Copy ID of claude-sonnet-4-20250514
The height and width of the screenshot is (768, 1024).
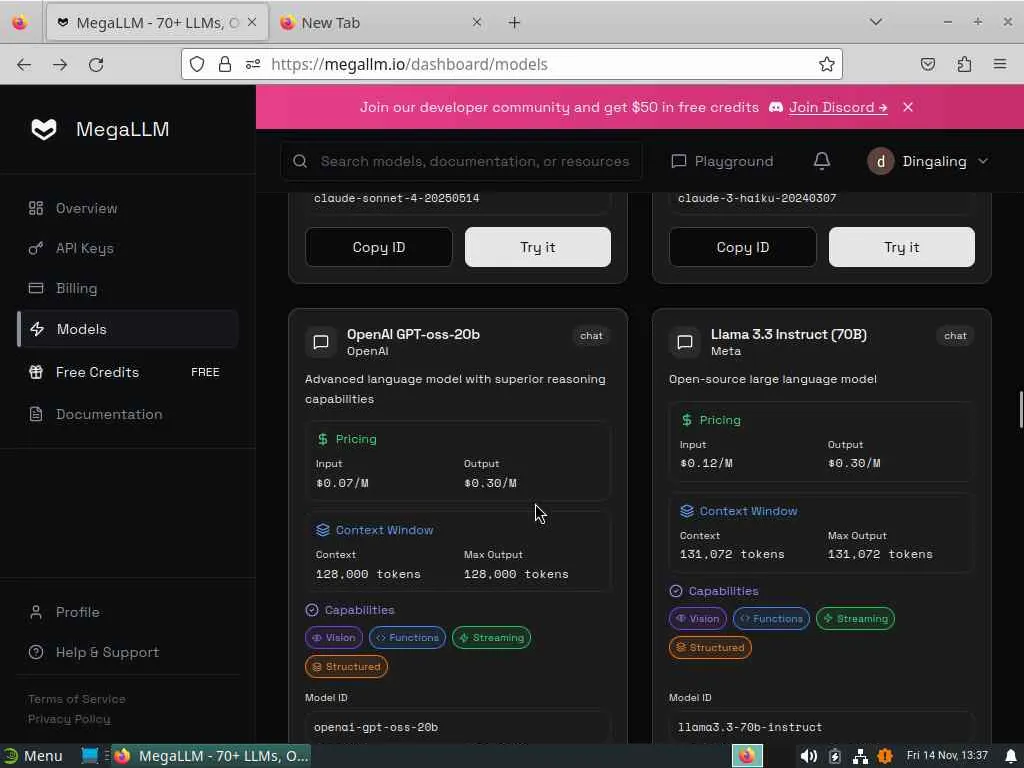click(379, 247)
